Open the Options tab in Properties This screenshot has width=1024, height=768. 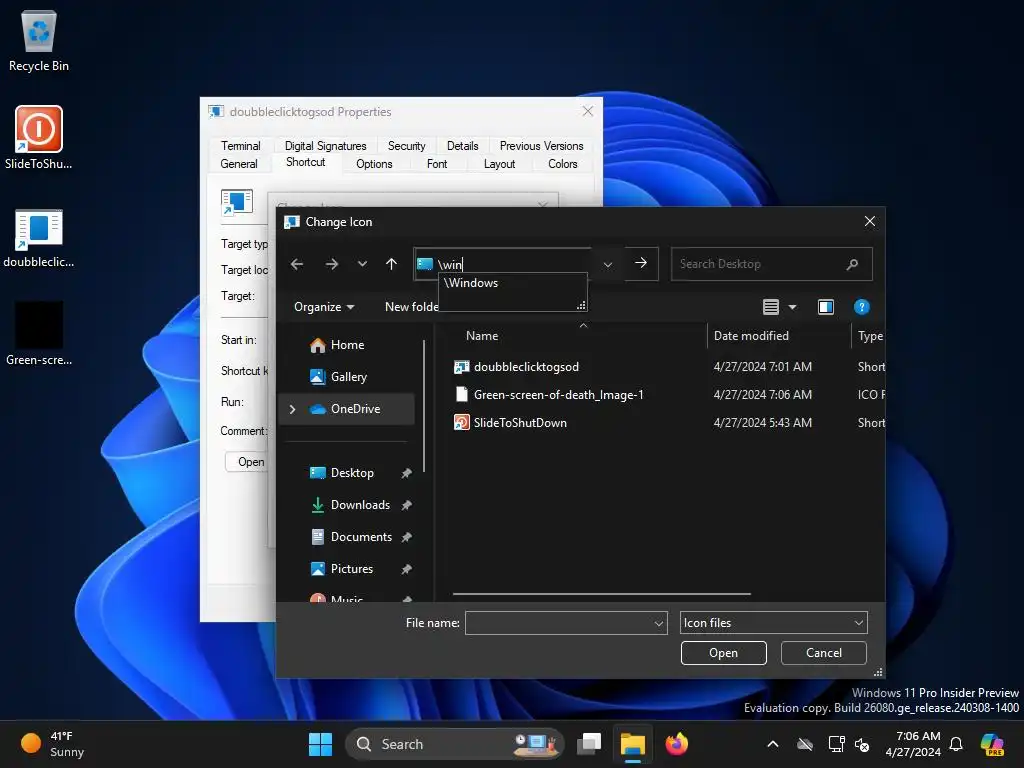point(374,164)
